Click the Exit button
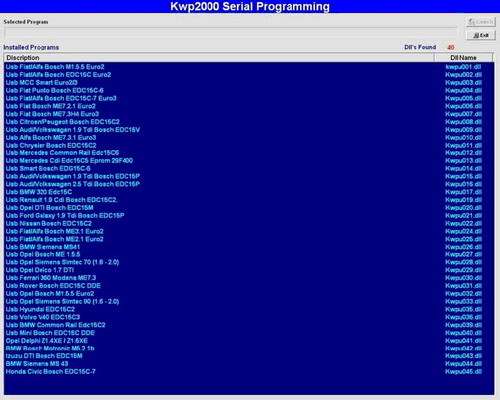This screenshot has width=500, height=400. 481,35
